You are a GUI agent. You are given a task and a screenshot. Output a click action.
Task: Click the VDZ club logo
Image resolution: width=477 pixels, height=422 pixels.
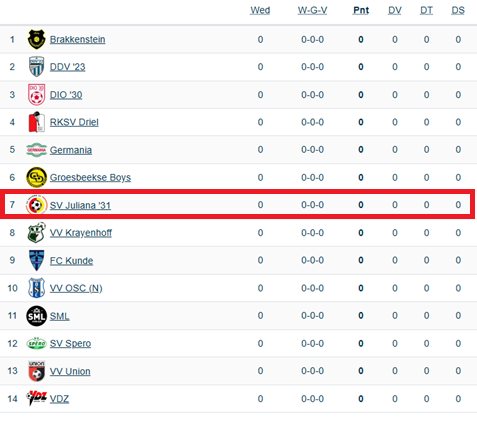(36, 398)
